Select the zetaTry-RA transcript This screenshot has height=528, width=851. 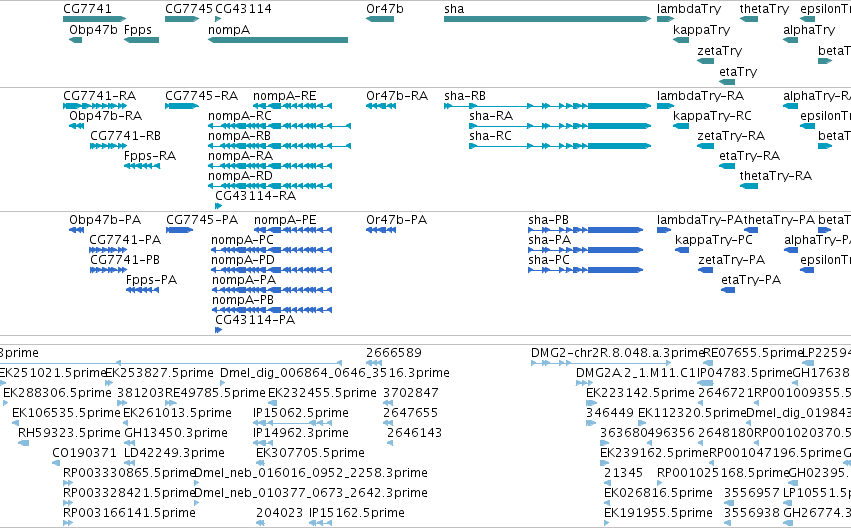(706, 146)
